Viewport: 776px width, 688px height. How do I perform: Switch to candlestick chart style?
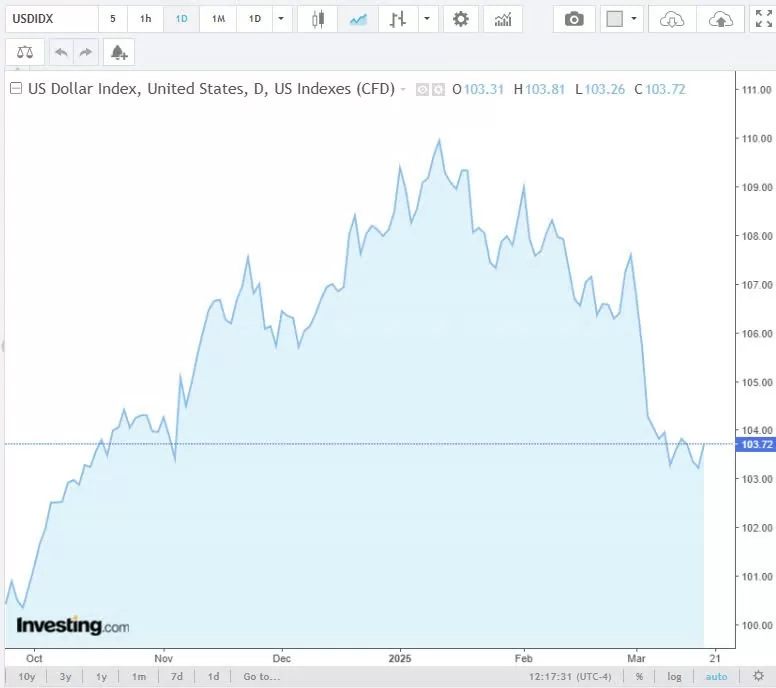[x=318, y=19]
